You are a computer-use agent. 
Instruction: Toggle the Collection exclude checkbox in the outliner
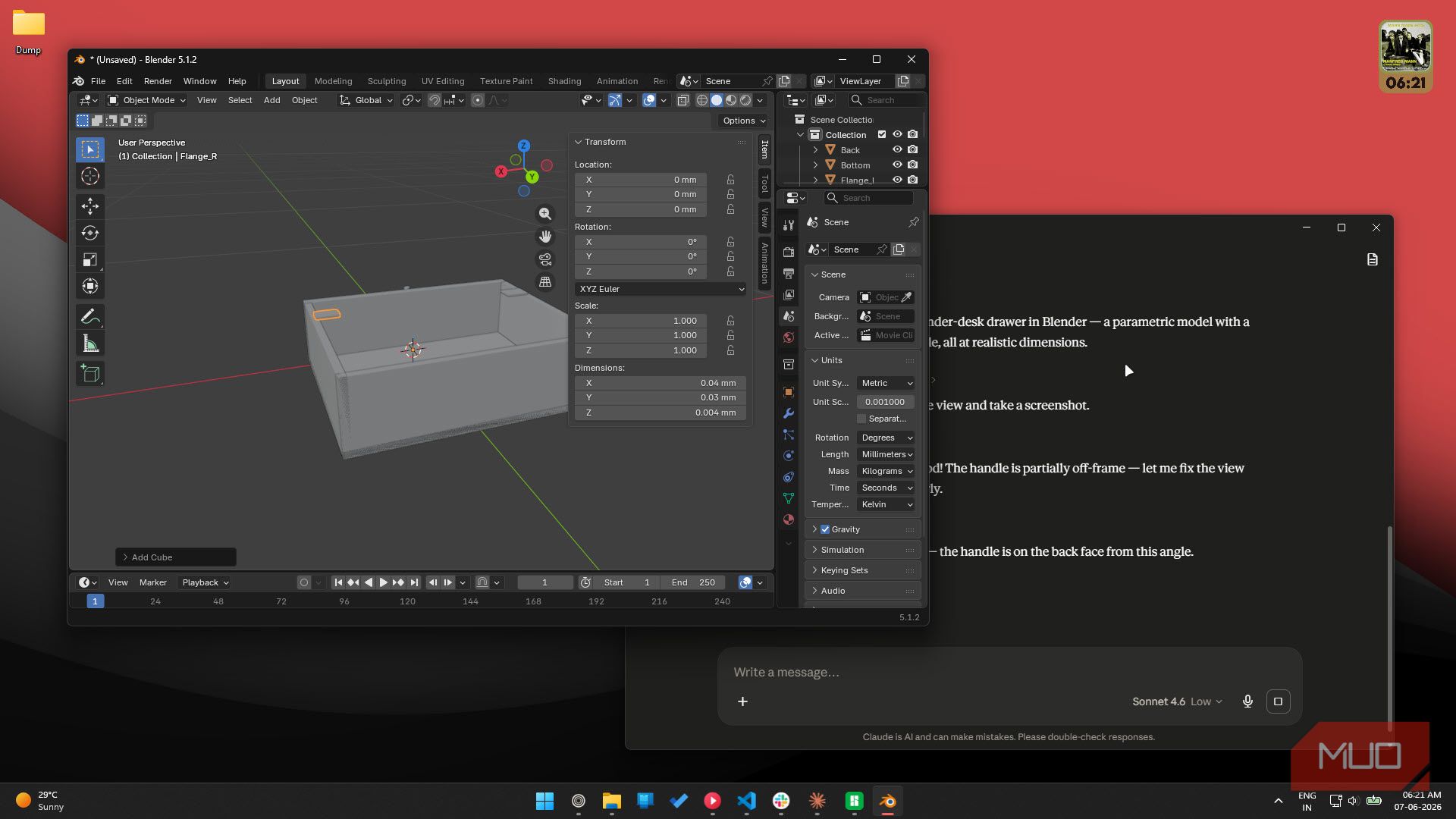(x=882, y=135)
